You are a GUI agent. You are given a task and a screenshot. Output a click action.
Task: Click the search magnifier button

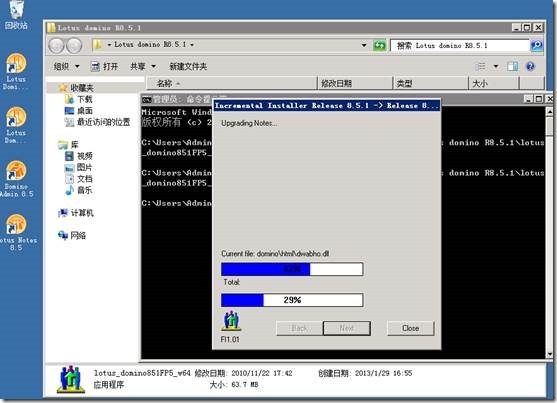tap(537, 45)
